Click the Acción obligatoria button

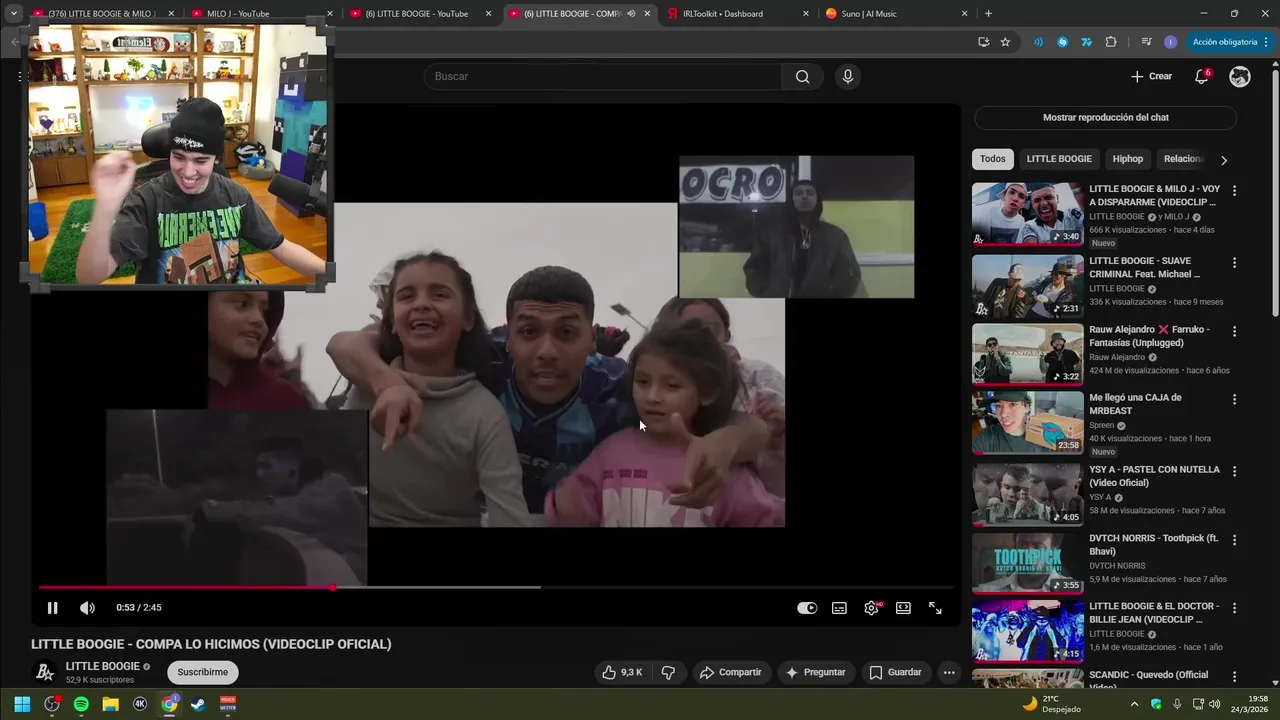coord(1225,42)
